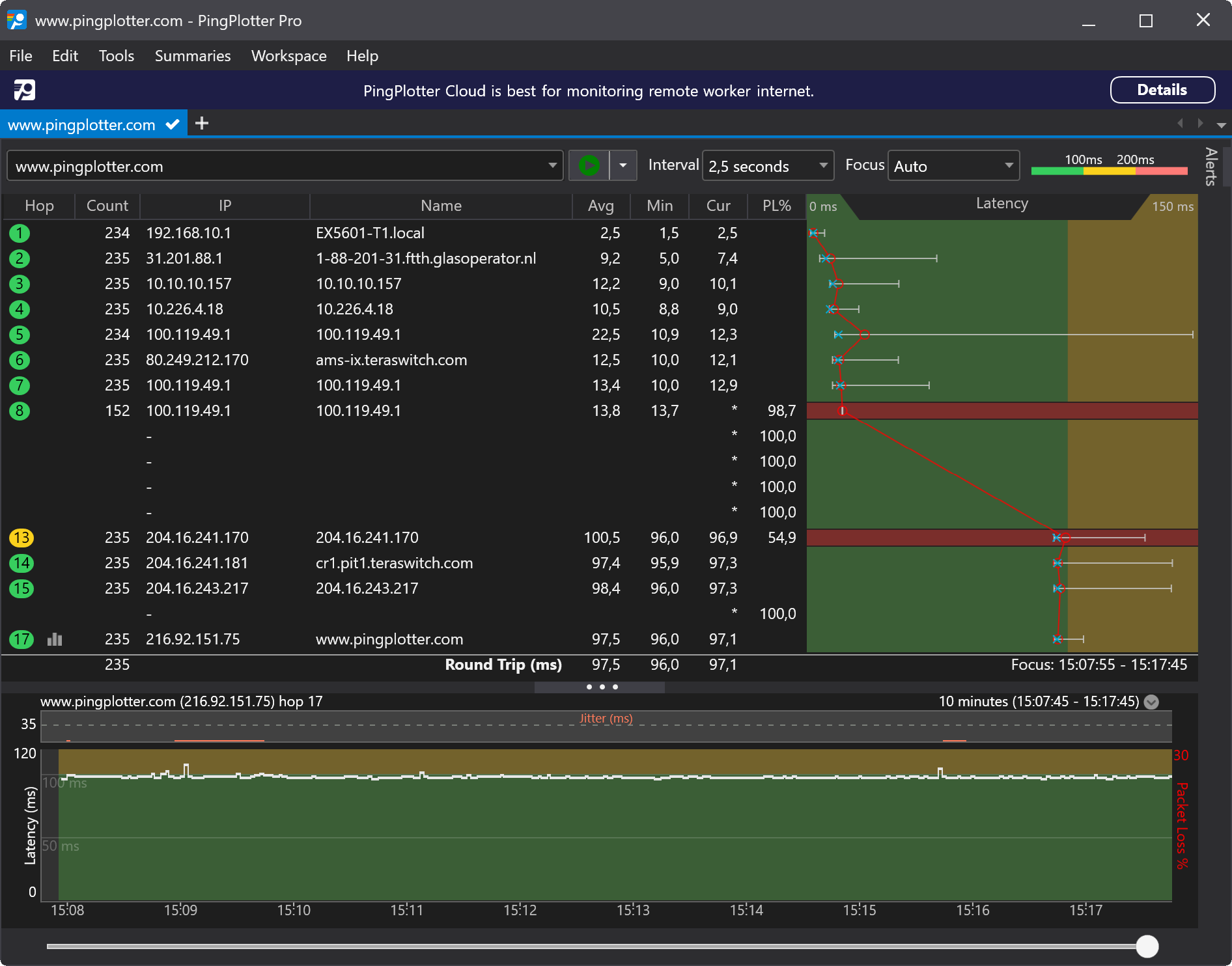Click the PL% column header
Screen dimensions: 1232x966
point(777,206)
